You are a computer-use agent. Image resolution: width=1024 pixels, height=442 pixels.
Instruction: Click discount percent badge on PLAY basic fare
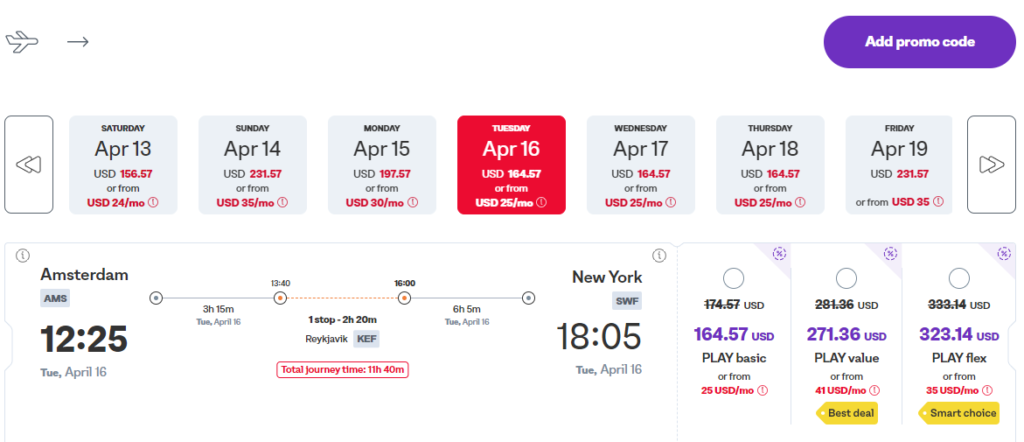pyautogui.click(x=778, y=253)
